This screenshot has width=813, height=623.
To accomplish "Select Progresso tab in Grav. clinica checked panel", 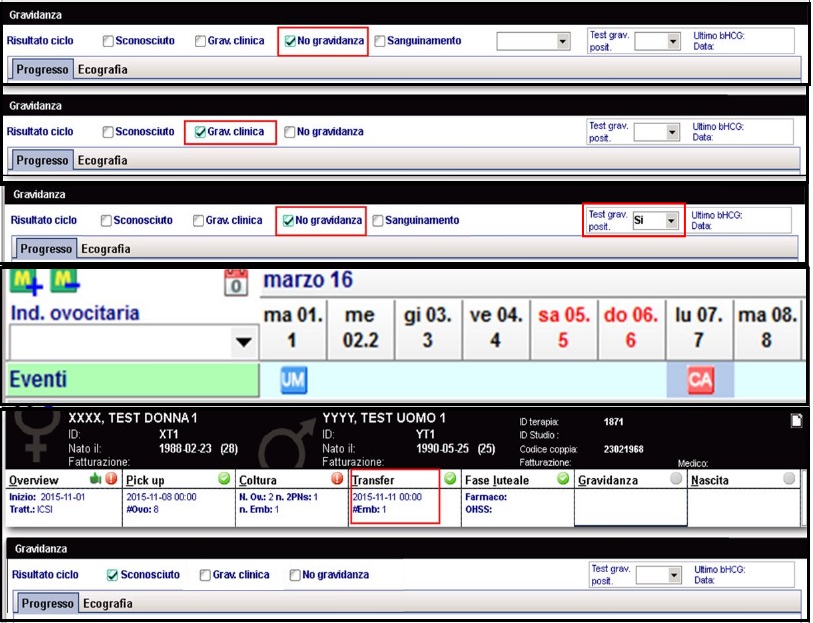I will pos(42,161).
